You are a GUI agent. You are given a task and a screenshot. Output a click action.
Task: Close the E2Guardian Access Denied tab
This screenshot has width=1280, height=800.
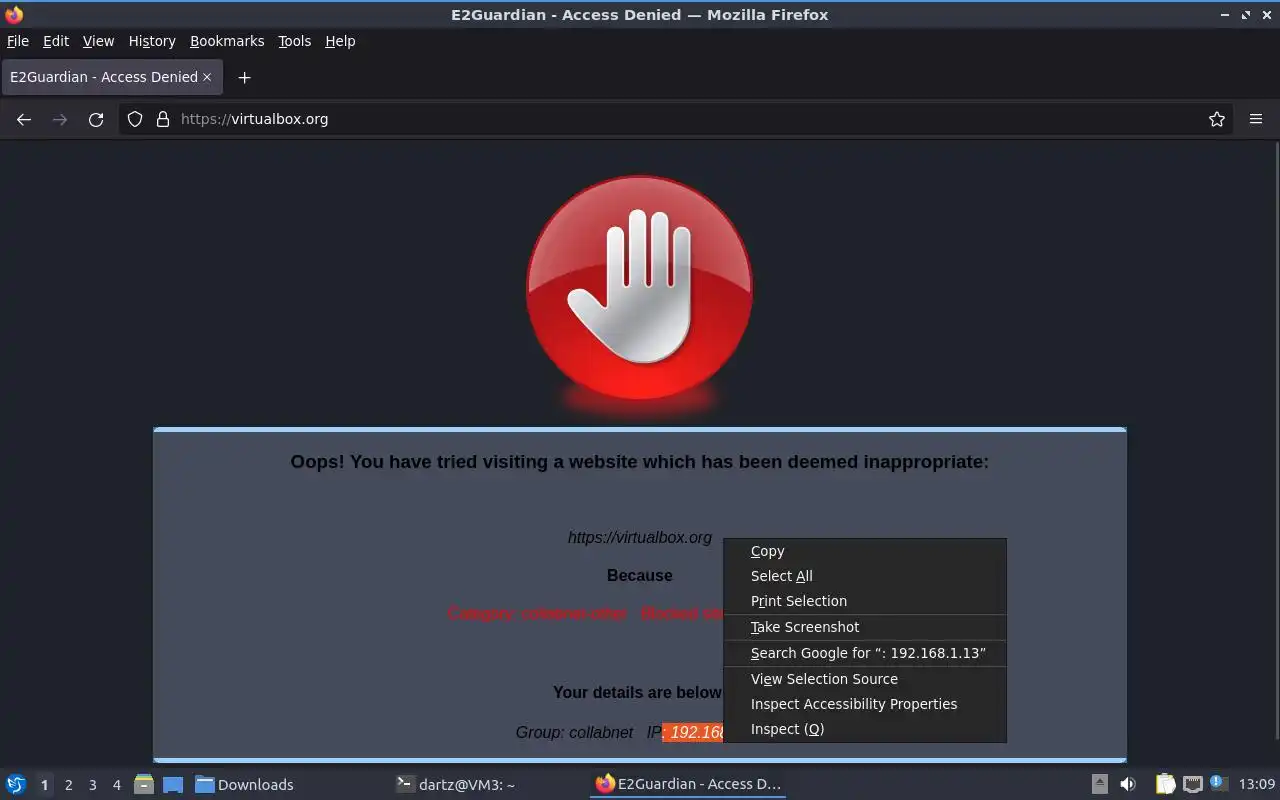click(x=207, y=77)
